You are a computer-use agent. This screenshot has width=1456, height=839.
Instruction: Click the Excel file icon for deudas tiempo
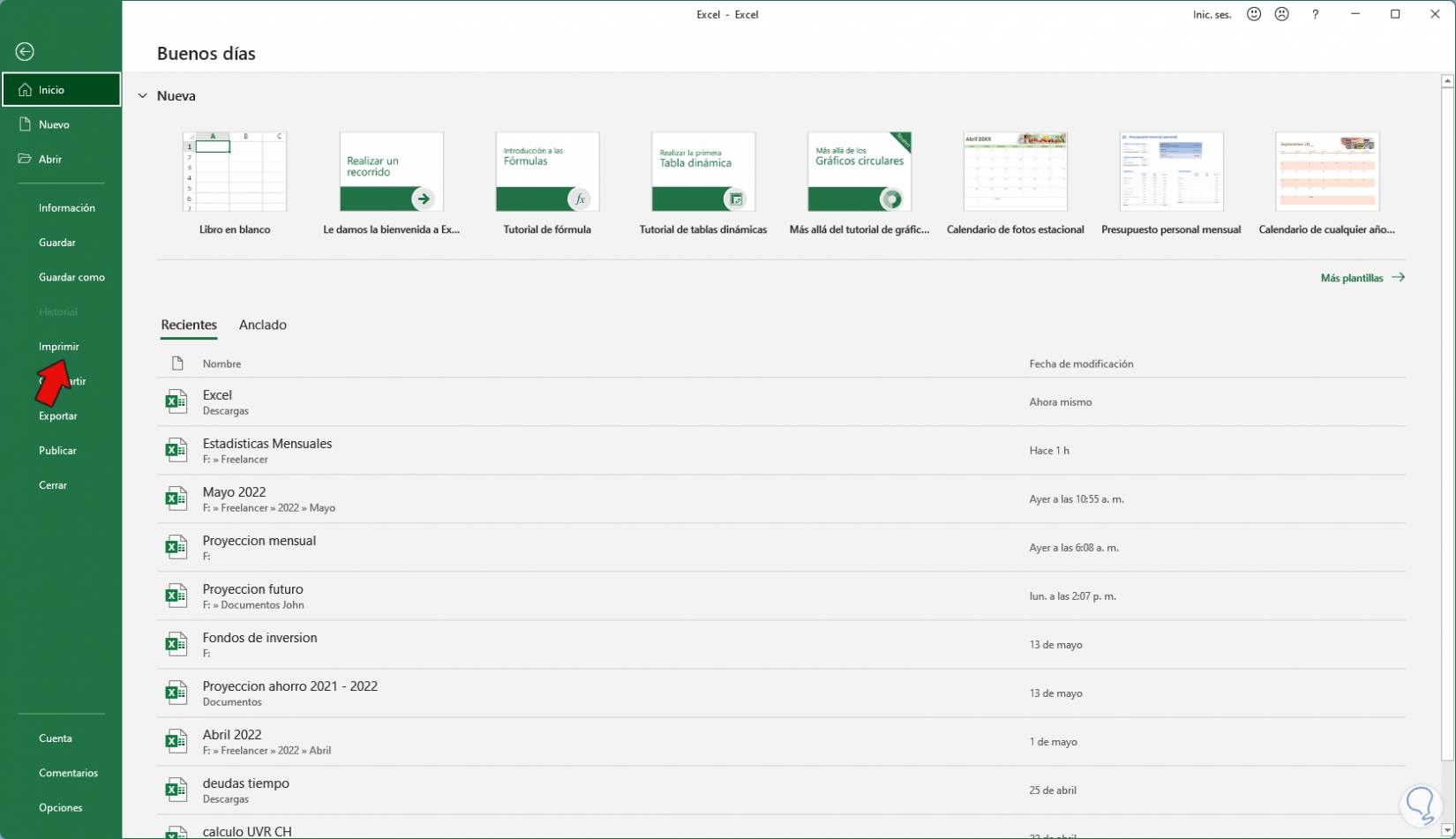176,790
